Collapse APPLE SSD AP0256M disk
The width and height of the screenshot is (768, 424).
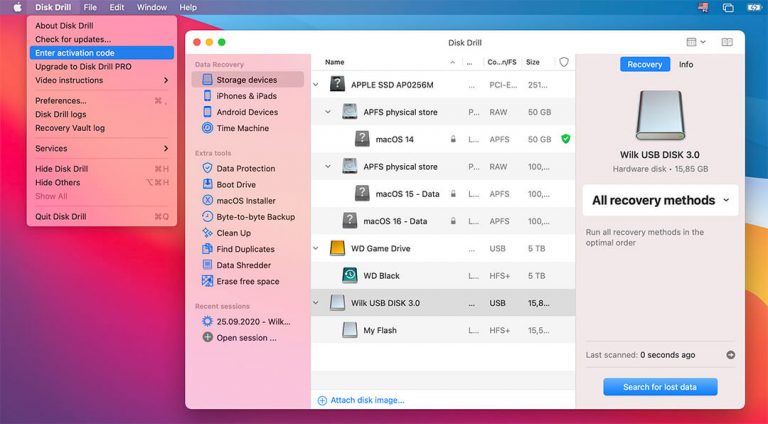click(x=316, y=85)
